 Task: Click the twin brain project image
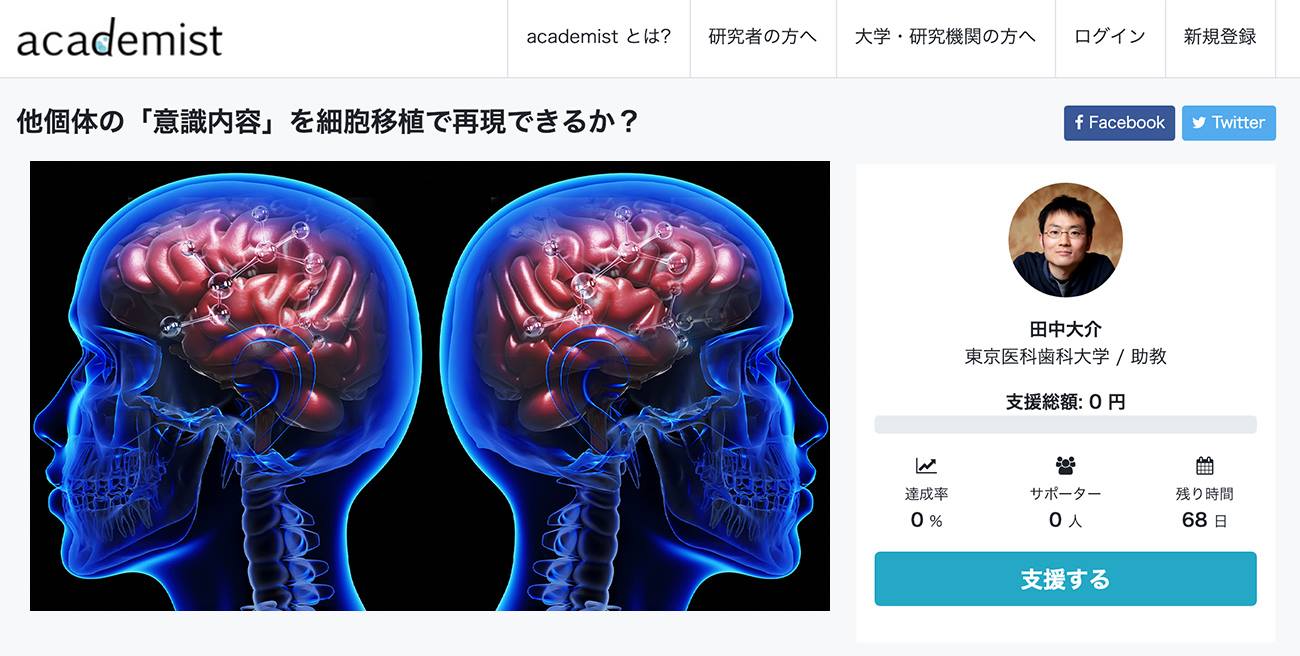430,386
